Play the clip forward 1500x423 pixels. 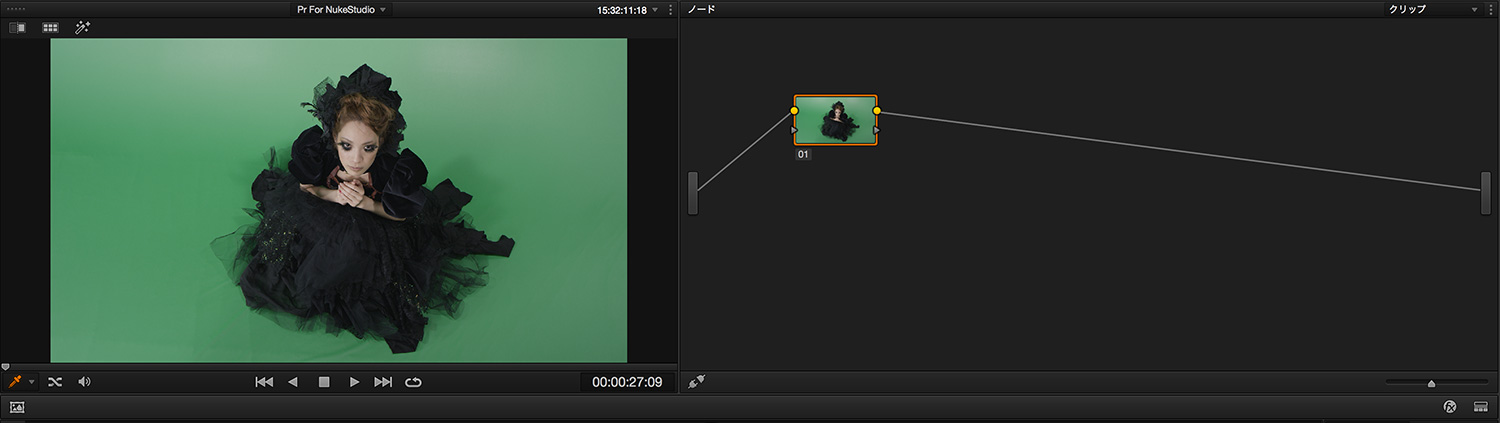click(x=354, y=382)
